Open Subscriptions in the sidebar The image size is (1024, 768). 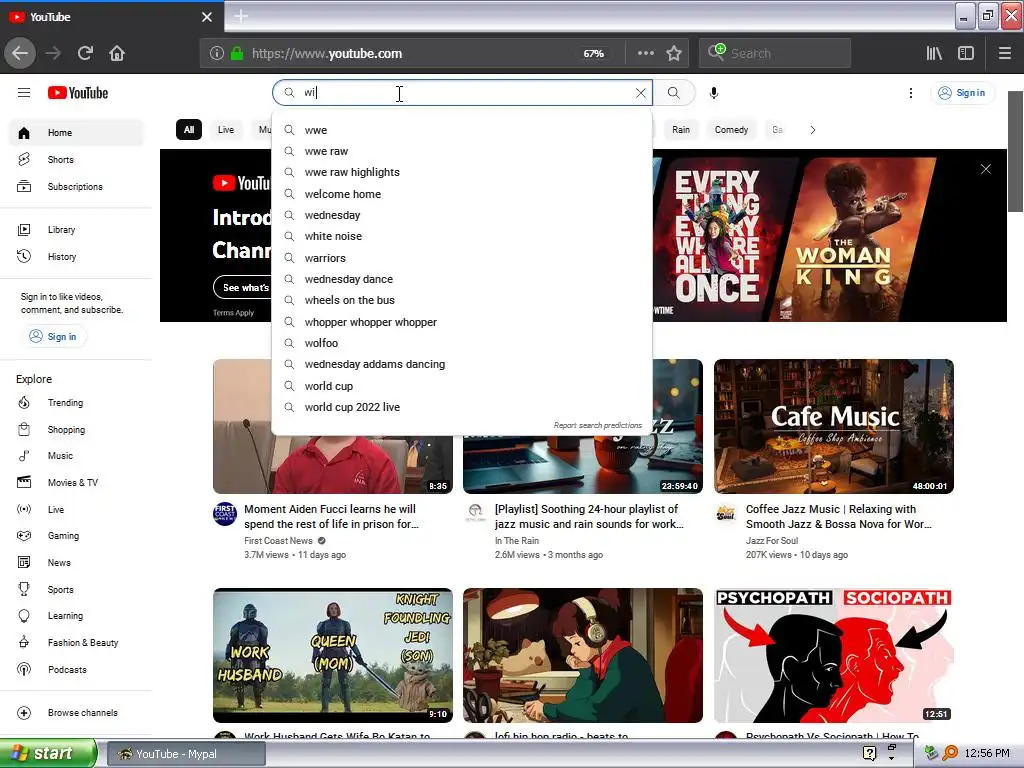76,186
